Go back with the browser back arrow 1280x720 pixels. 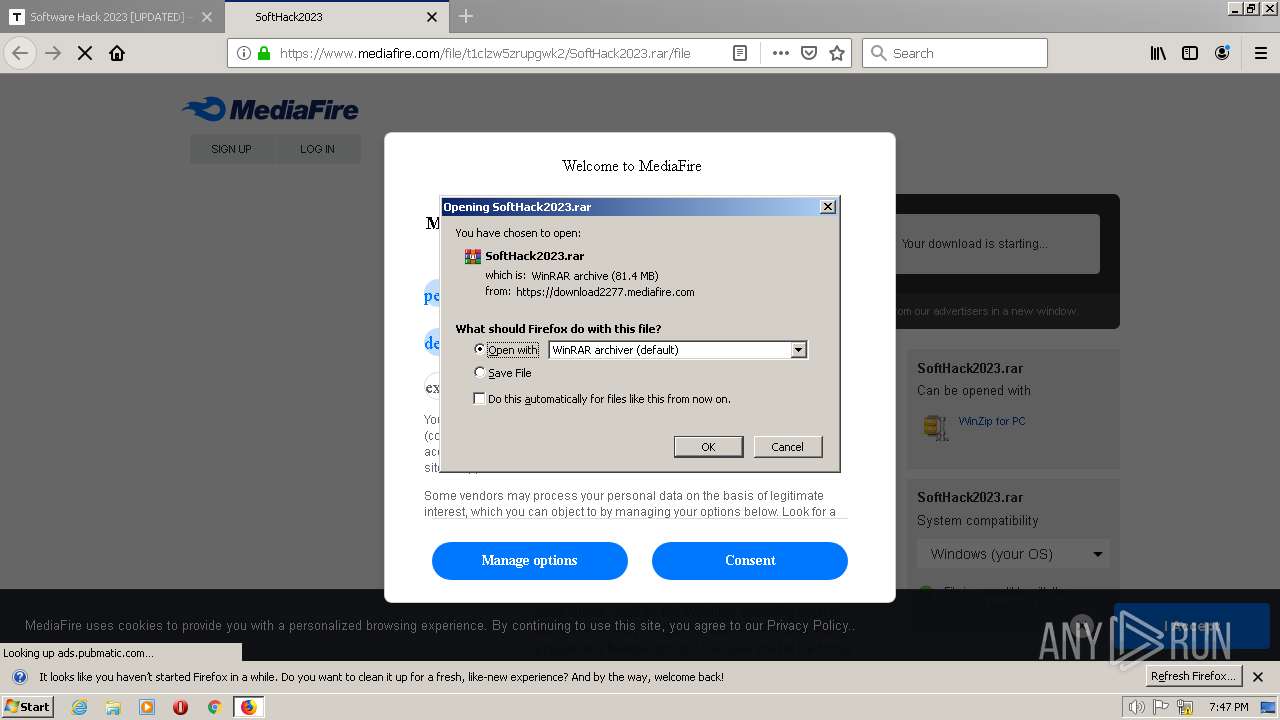point(20,53)
